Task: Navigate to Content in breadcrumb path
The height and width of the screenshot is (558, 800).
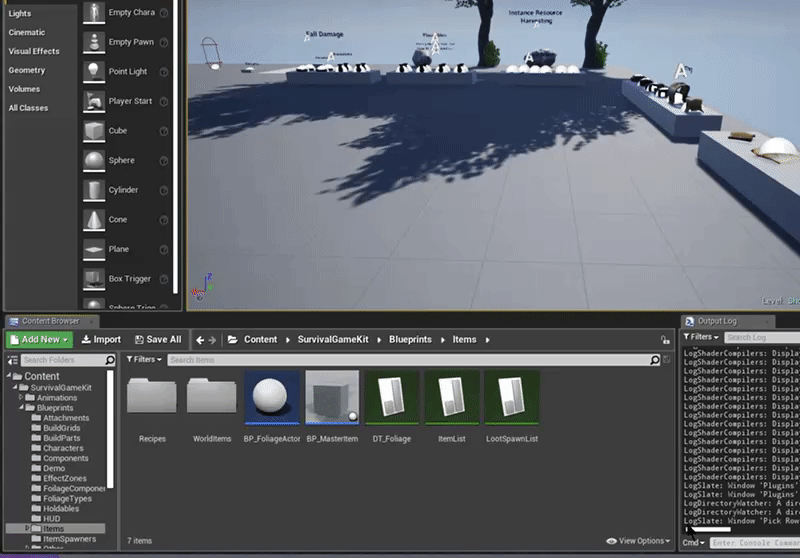Action: tap(260, 340)
